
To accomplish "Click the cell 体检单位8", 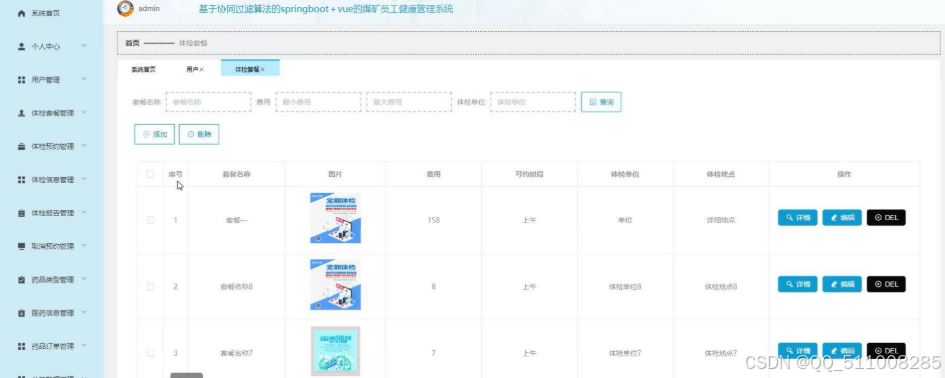I will point(625,286).
